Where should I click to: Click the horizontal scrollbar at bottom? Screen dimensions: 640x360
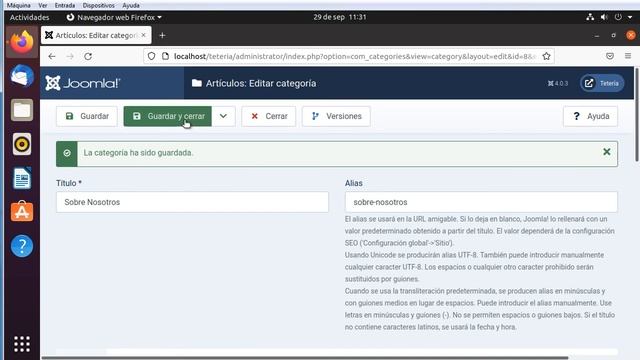(x=304, y=358)
